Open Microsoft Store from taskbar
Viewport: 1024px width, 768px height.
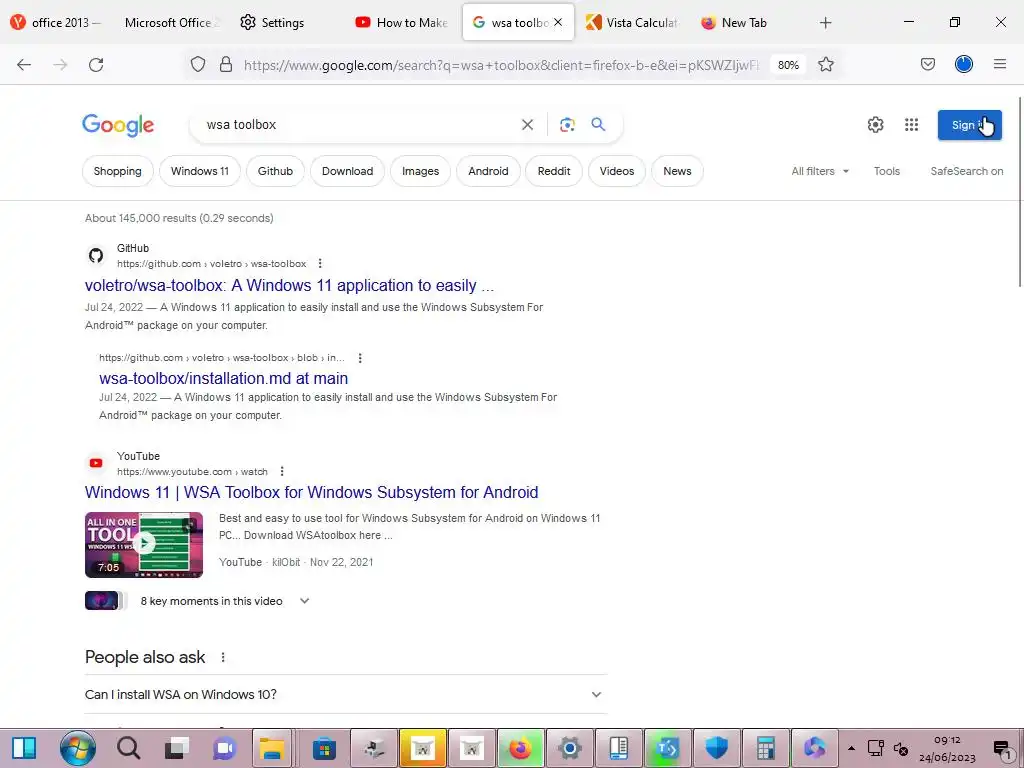(x=324, y=748)
